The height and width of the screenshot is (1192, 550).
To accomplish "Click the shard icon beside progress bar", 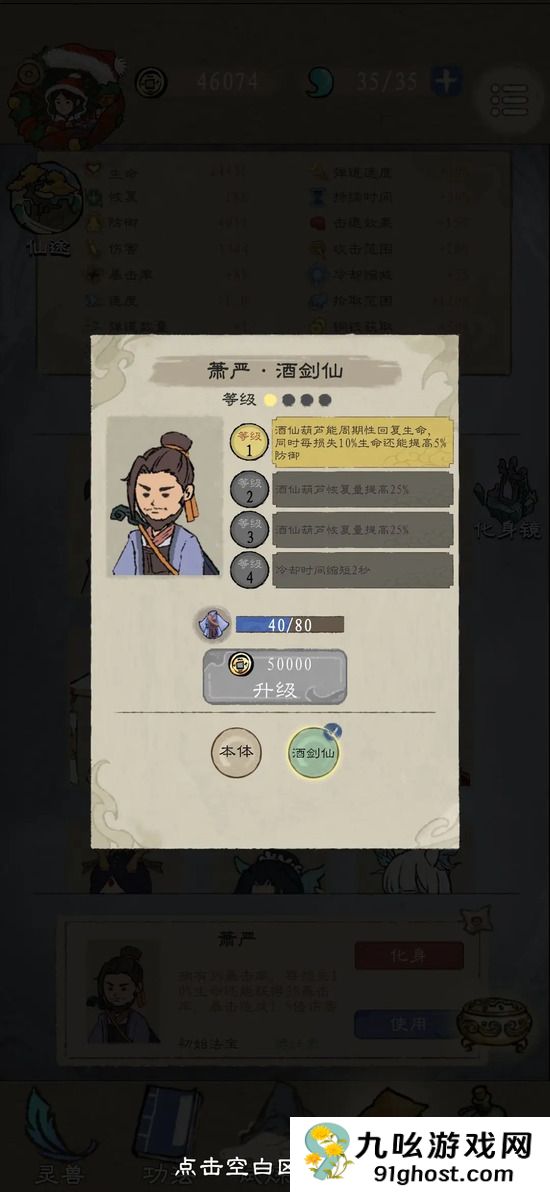I will click(x=213, y=625).
